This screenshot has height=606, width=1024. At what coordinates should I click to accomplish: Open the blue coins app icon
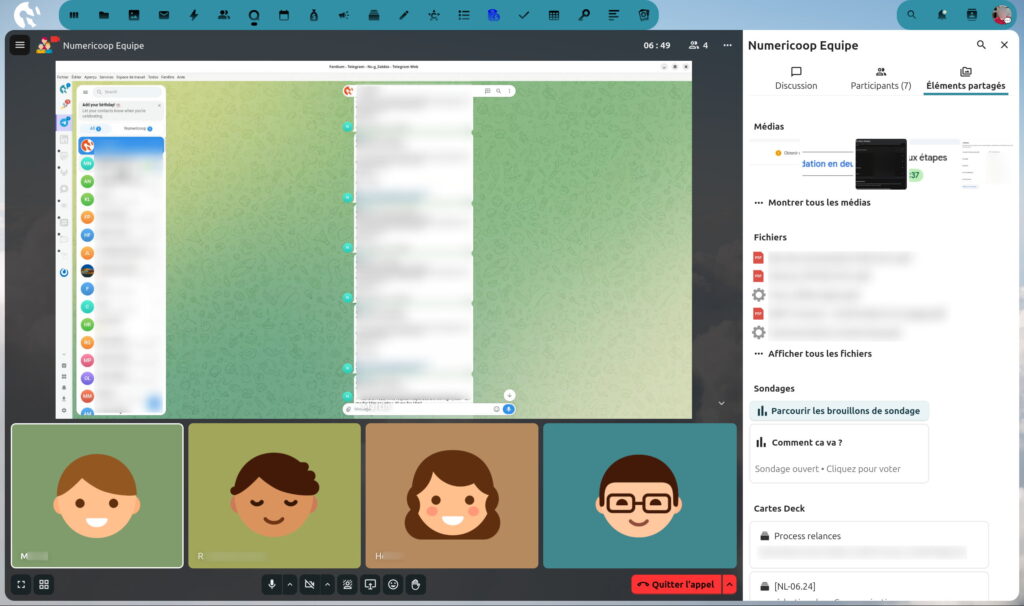(x=494, y=15)
